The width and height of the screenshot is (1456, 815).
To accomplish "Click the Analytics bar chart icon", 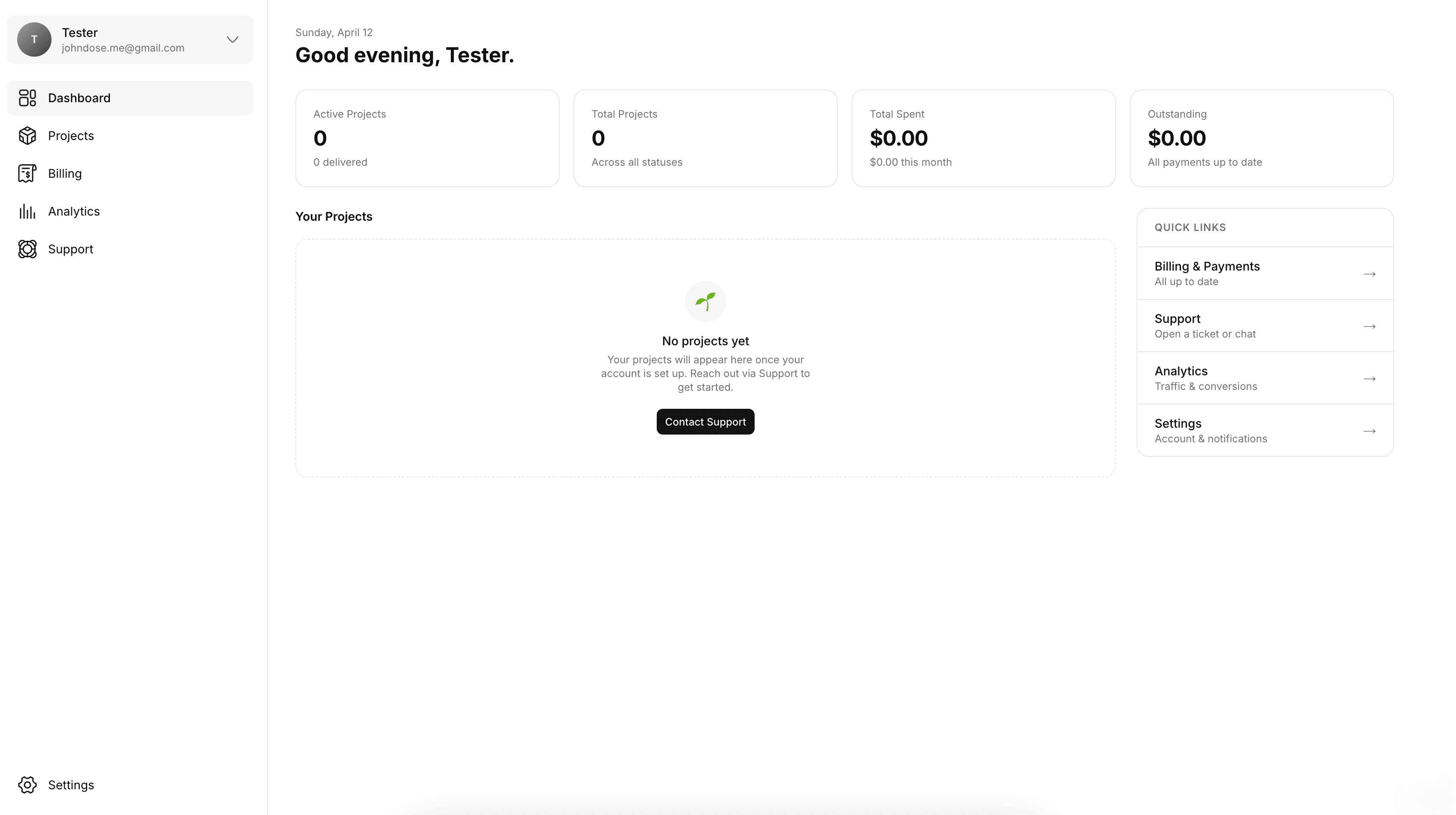I will coord(27,212).
